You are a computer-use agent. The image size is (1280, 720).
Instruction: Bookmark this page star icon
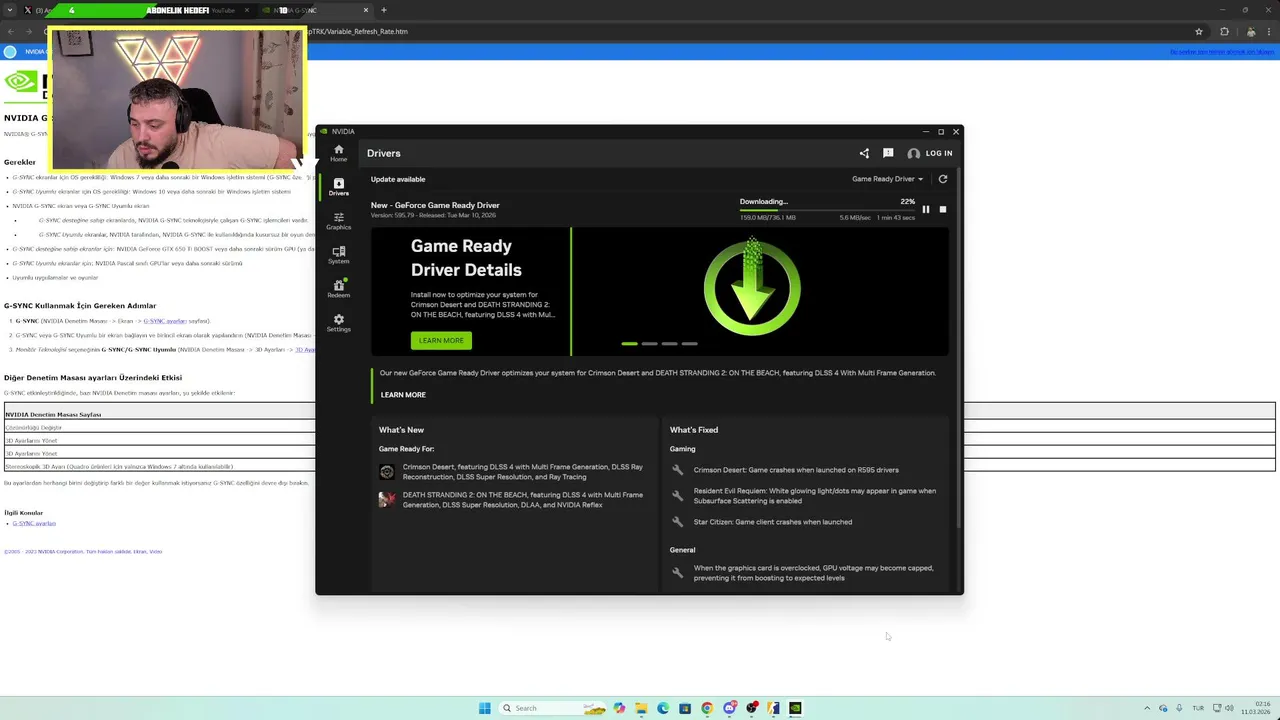[1198, 31]
